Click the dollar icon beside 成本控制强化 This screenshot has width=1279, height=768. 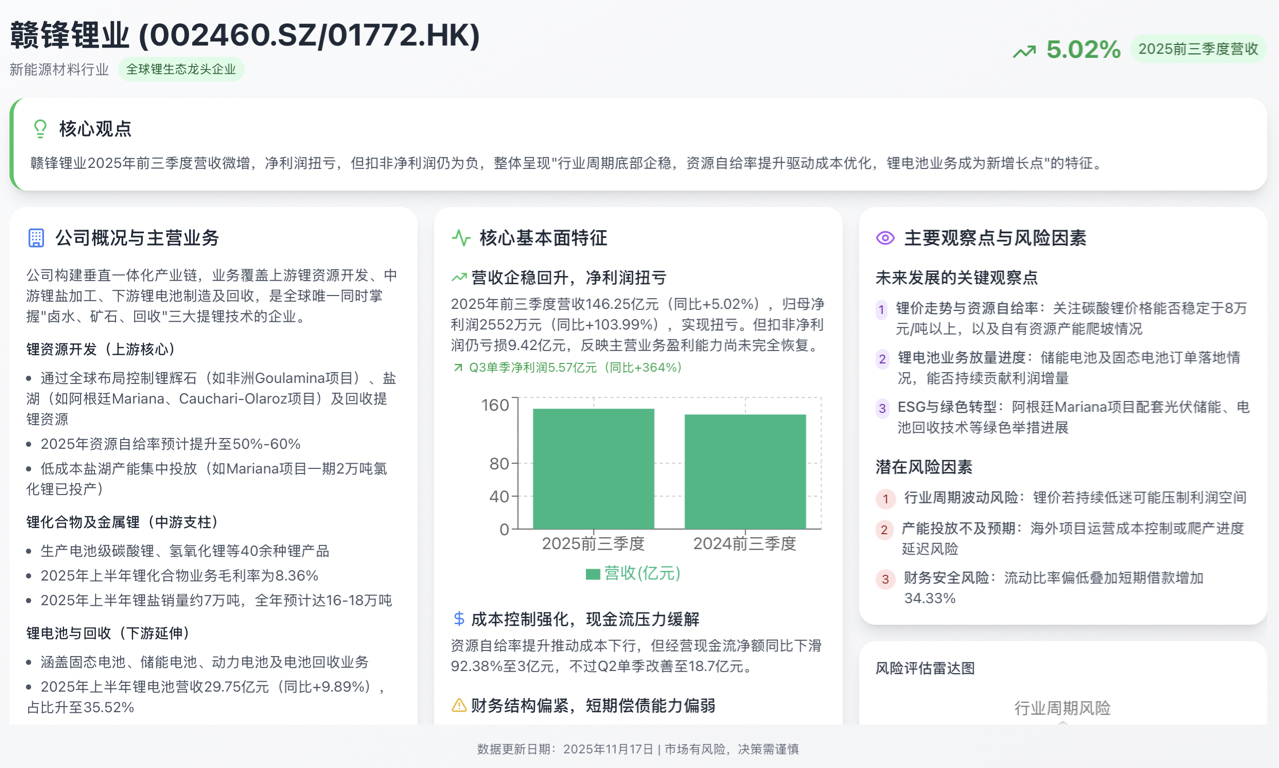(x=459, y=619)
